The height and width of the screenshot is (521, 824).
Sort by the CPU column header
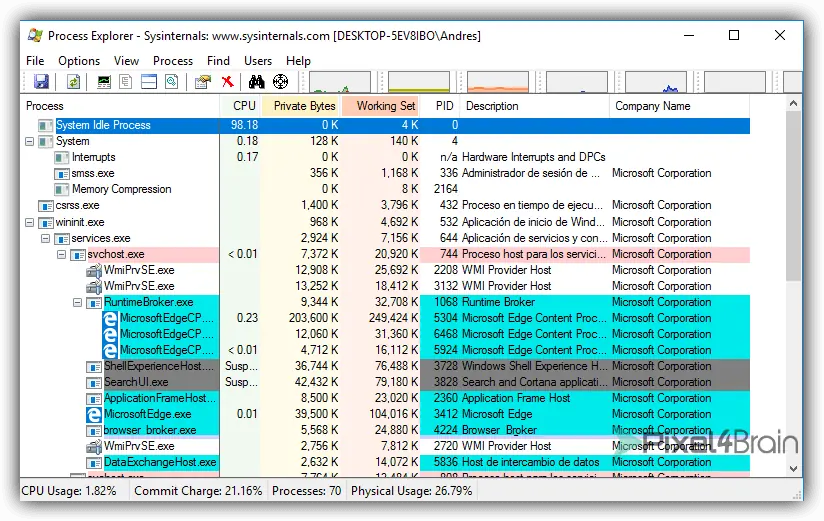tap(240, 106)
